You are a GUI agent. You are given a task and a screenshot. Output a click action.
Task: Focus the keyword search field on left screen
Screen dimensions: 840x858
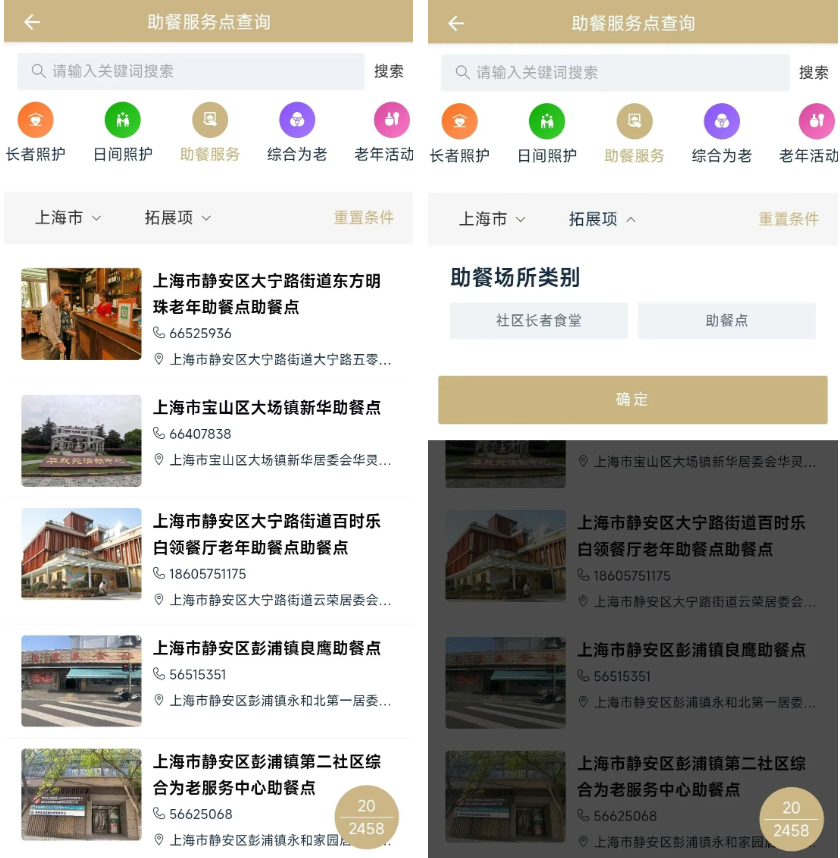click(190, 71)
